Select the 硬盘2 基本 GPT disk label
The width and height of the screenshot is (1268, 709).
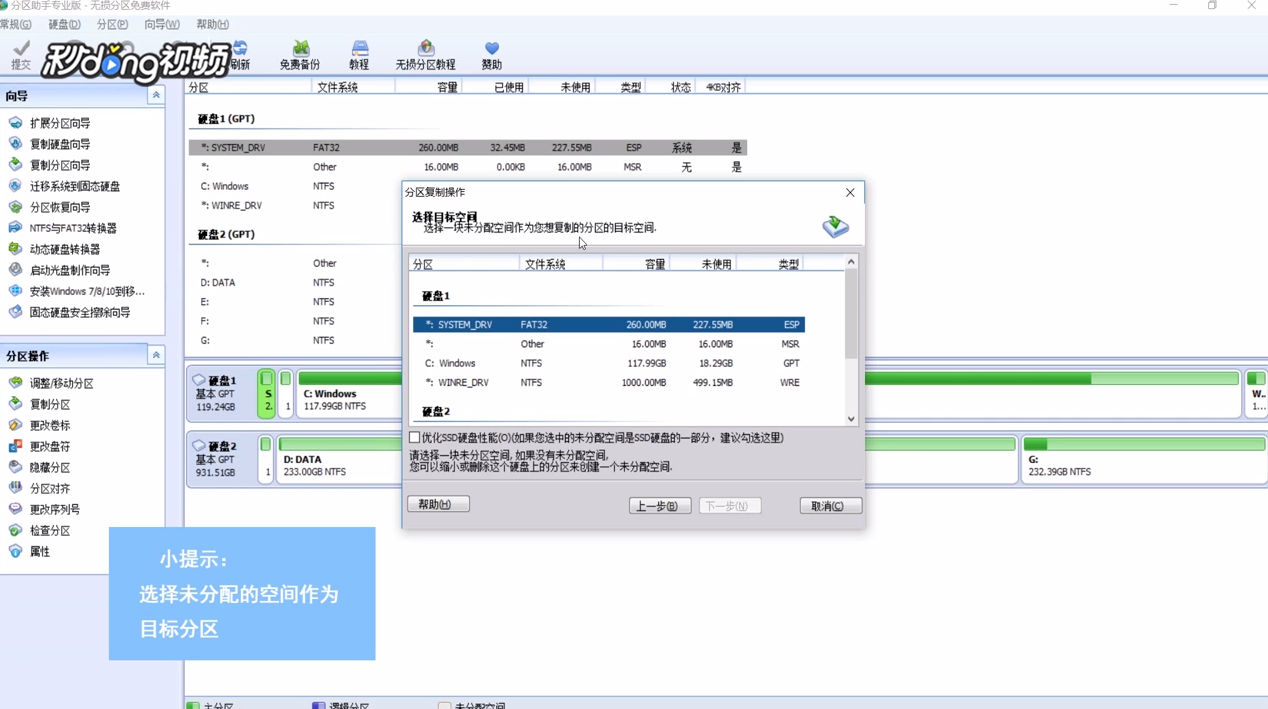click(220, 459)
